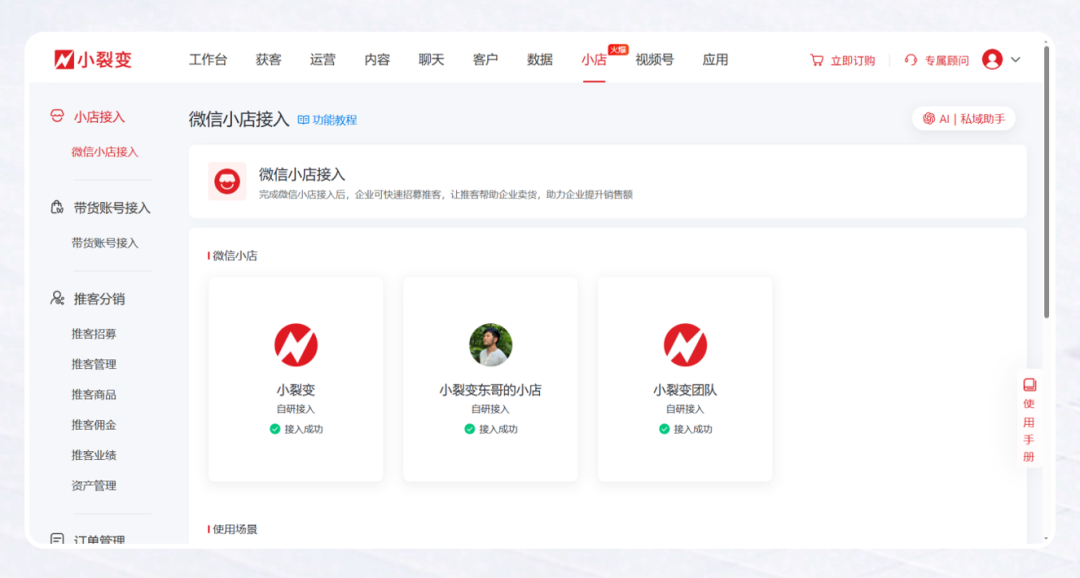Screen dimensions: 1080x578
Task: Click the 小裂变东哥的小店 store avatar
Action: (x=489, y=344)
